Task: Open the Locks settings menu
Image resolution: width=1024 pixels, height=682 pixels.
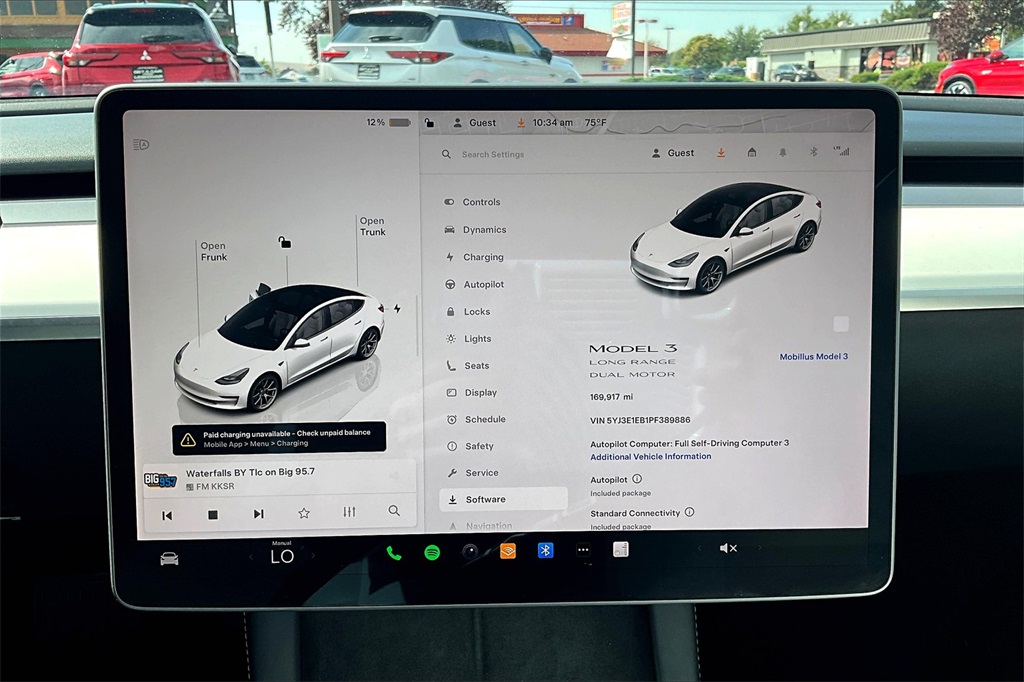Action: [468, 312]
